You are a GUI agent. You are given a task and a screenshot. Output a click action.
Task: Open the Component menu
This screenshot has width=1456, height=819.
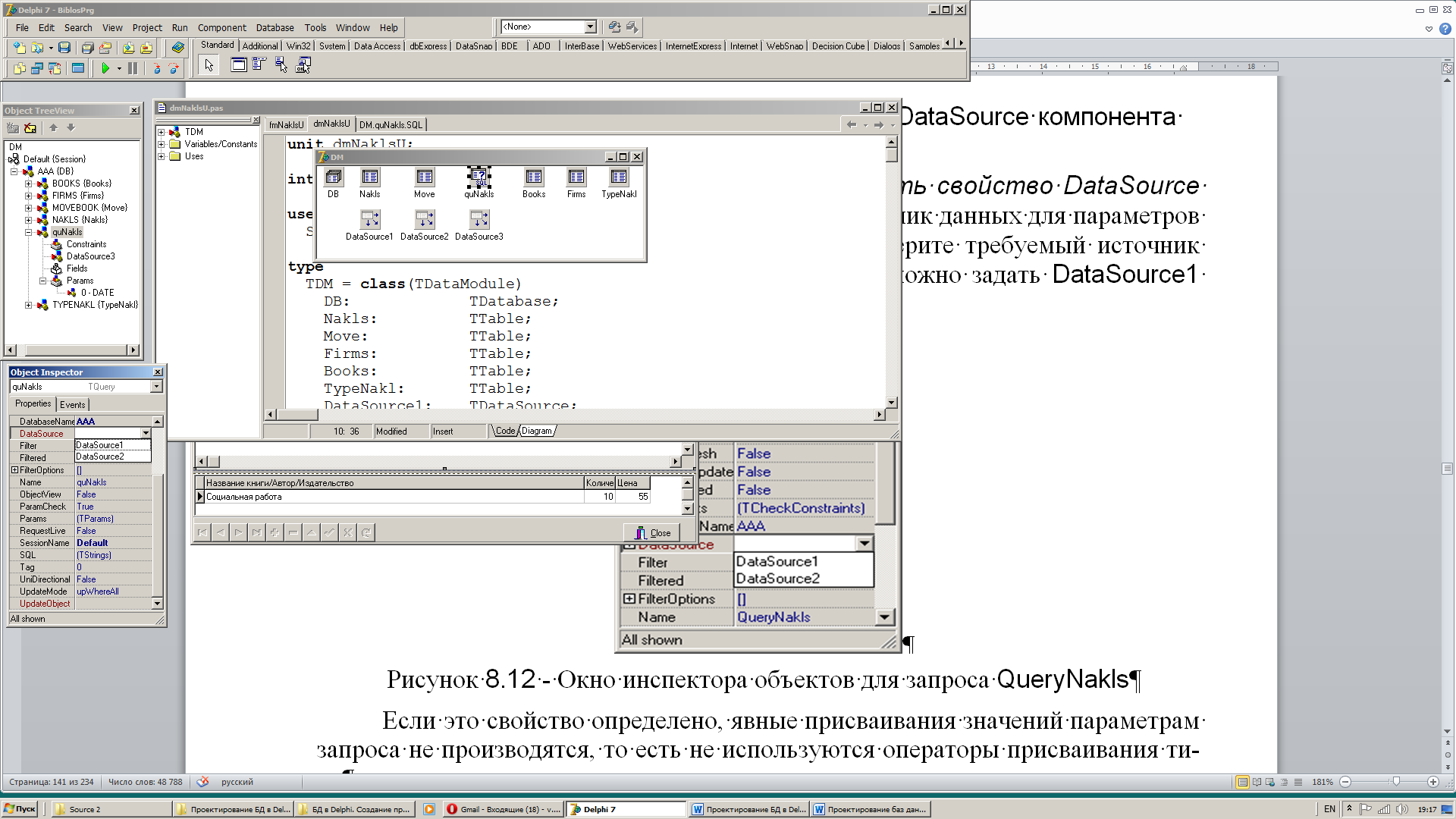click(x=221, y=28)
